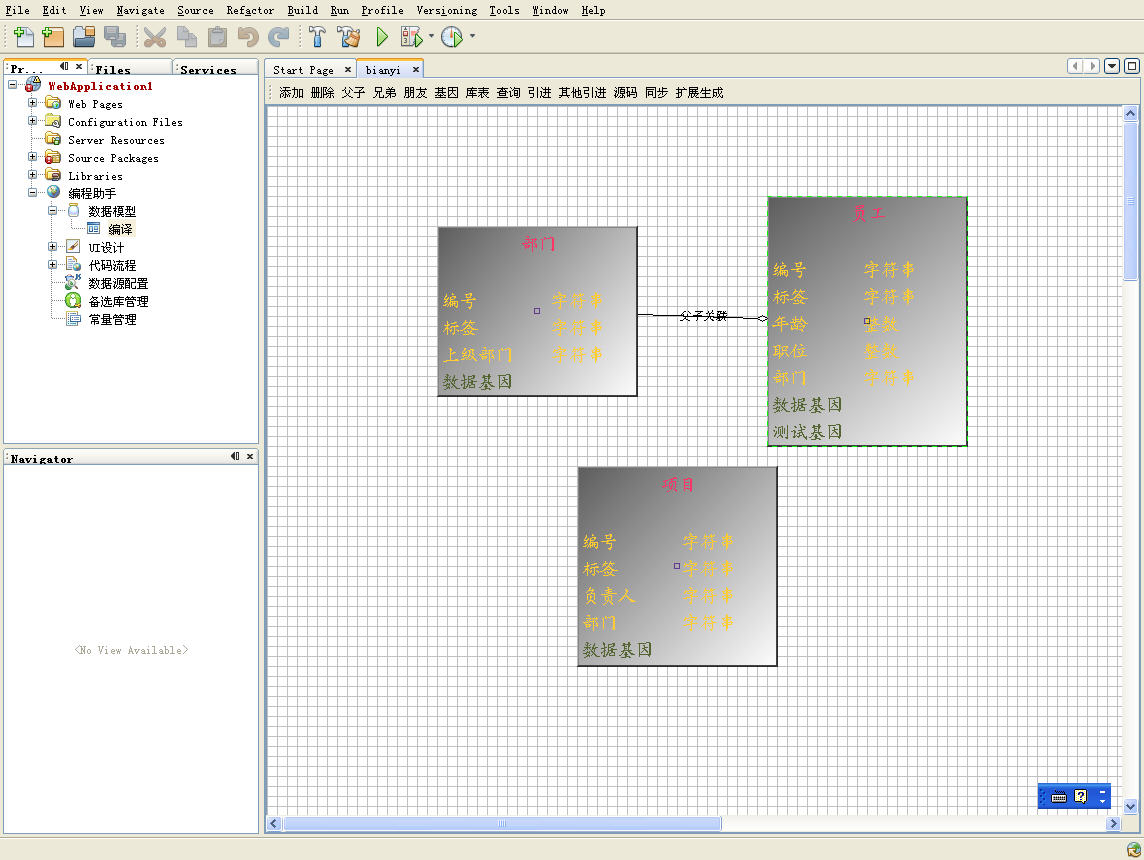Expand the Web Pages tree node
Image resolution: width=1144 pixels, height=860 pixels.
click(x=33, y=103)
